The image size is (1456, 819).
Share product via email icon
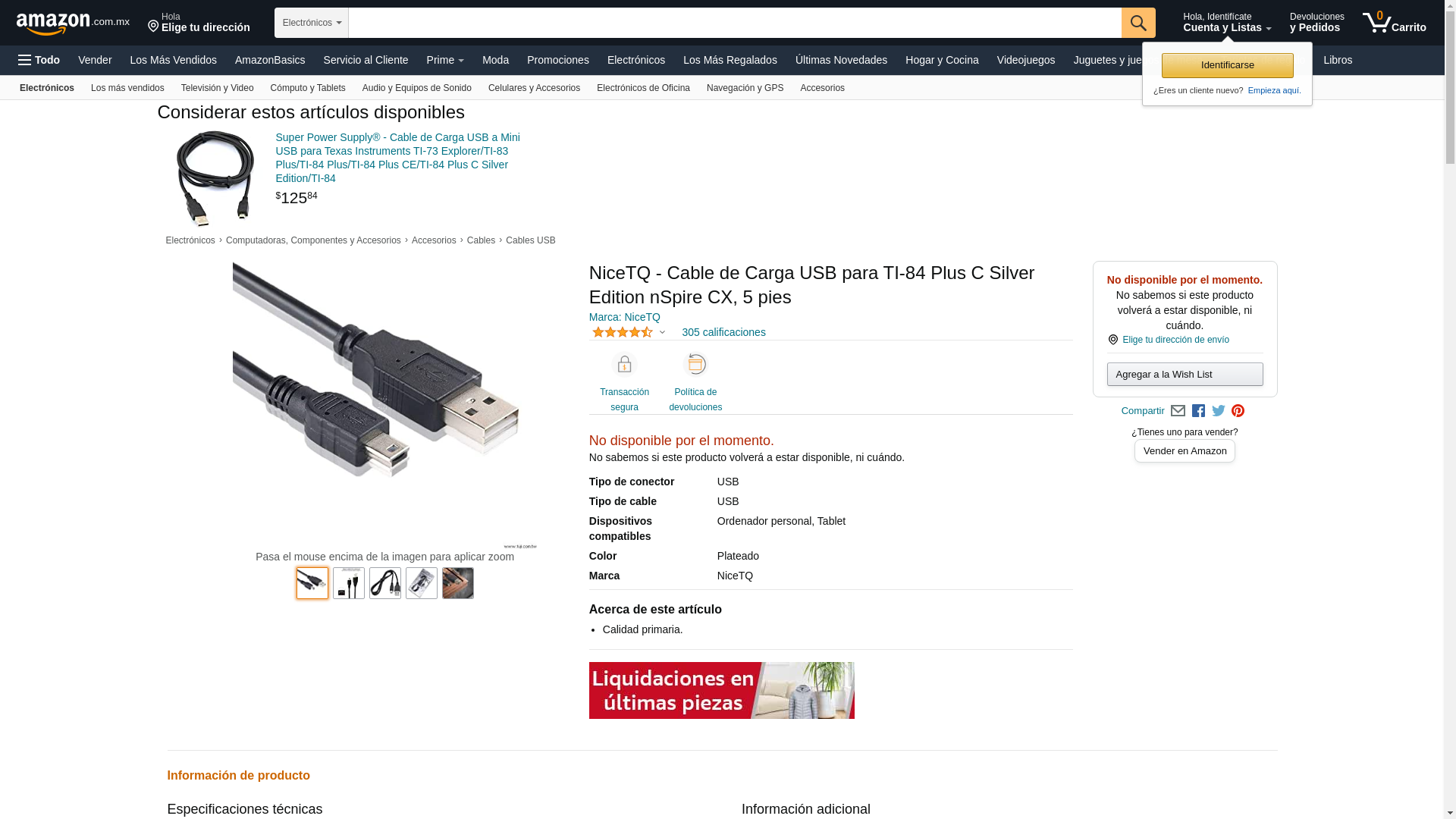coord(1178,411)
